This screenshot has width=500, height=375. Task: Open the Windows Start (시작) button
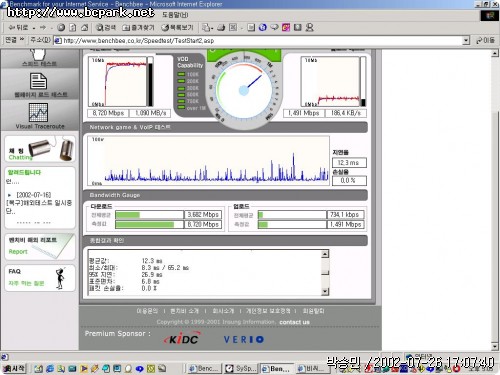[14, 368]
